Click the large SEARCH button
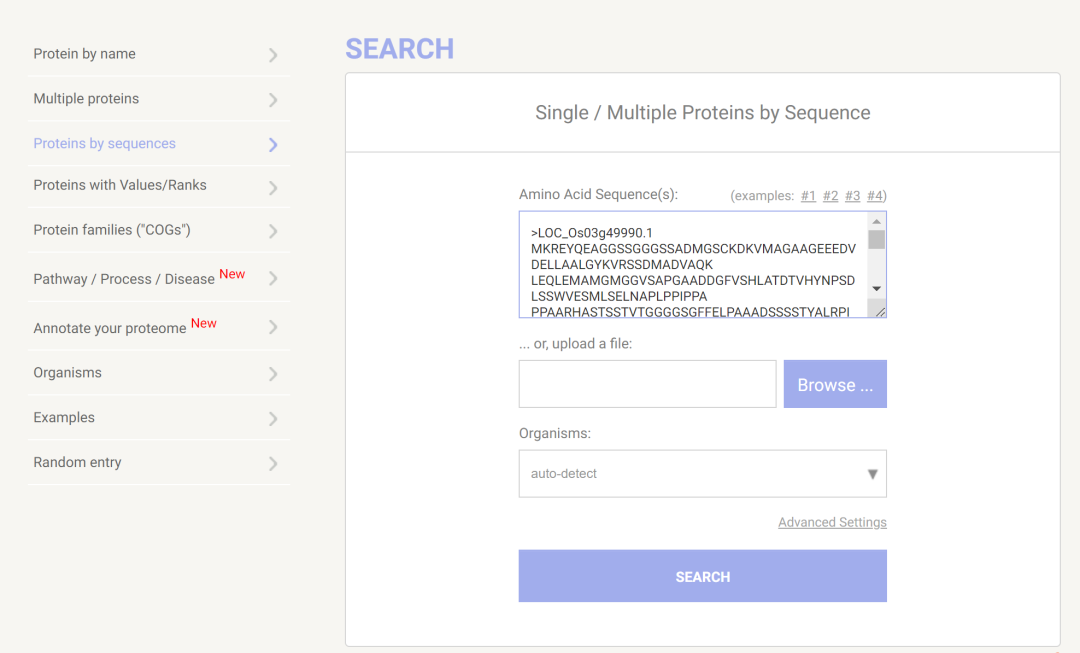Viewport: 1080px width, 653px height. (703, 576)
